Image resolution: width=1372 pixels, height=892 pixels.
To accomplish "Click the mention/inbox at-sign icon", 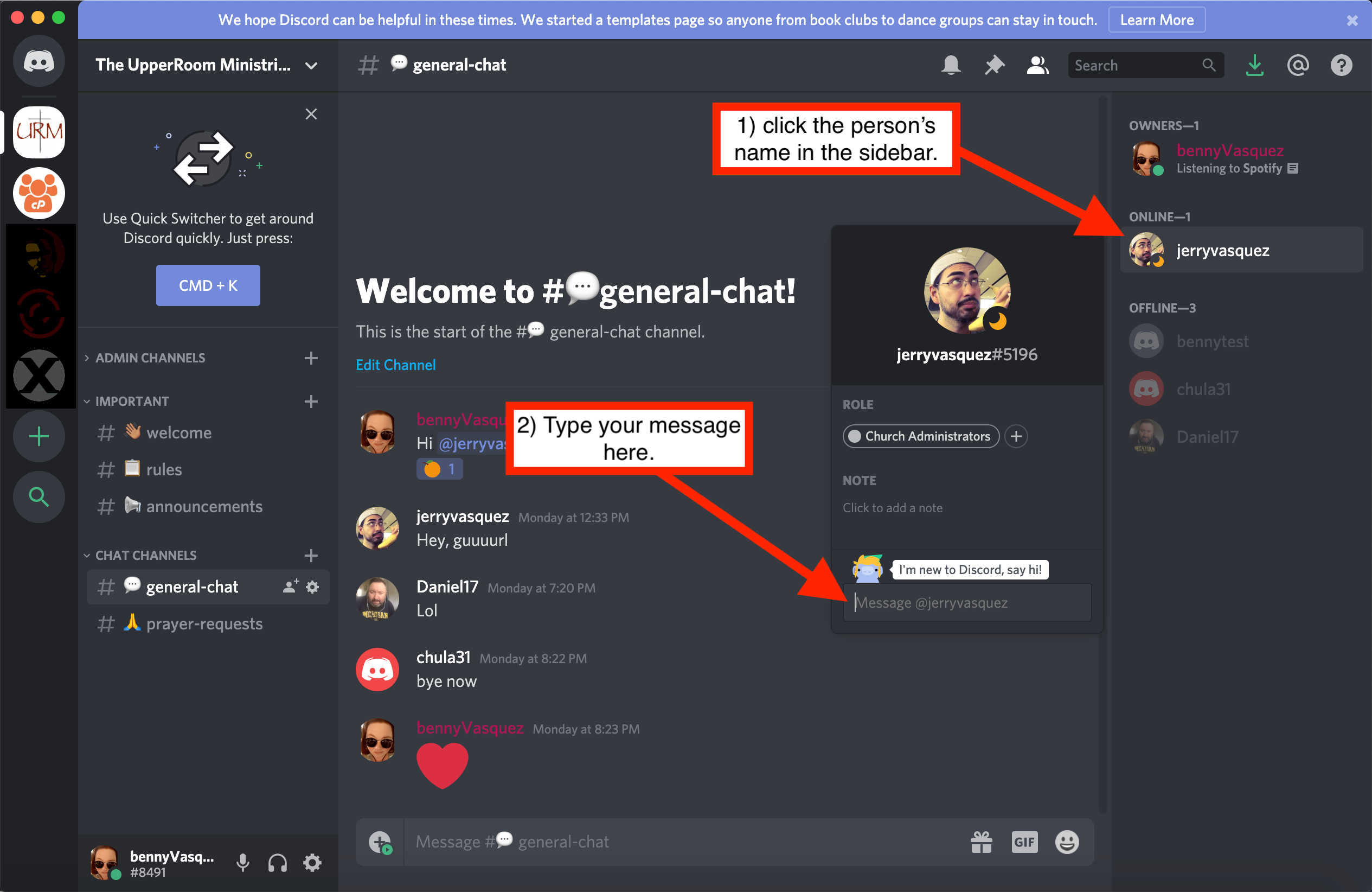I will click(1300, 65).
